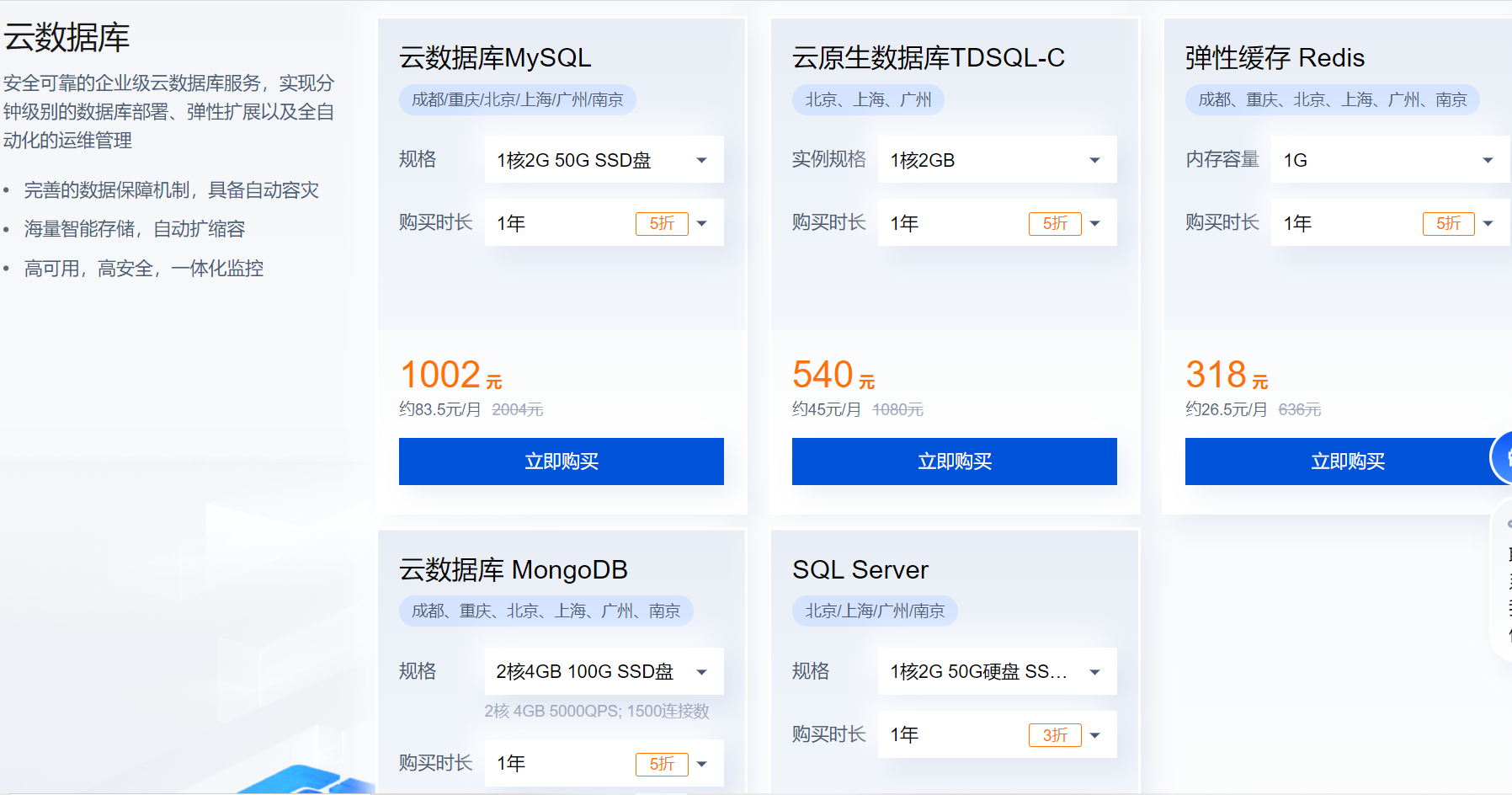Click the 云原生数据库TDSQL-C card title

click(929, 57)
